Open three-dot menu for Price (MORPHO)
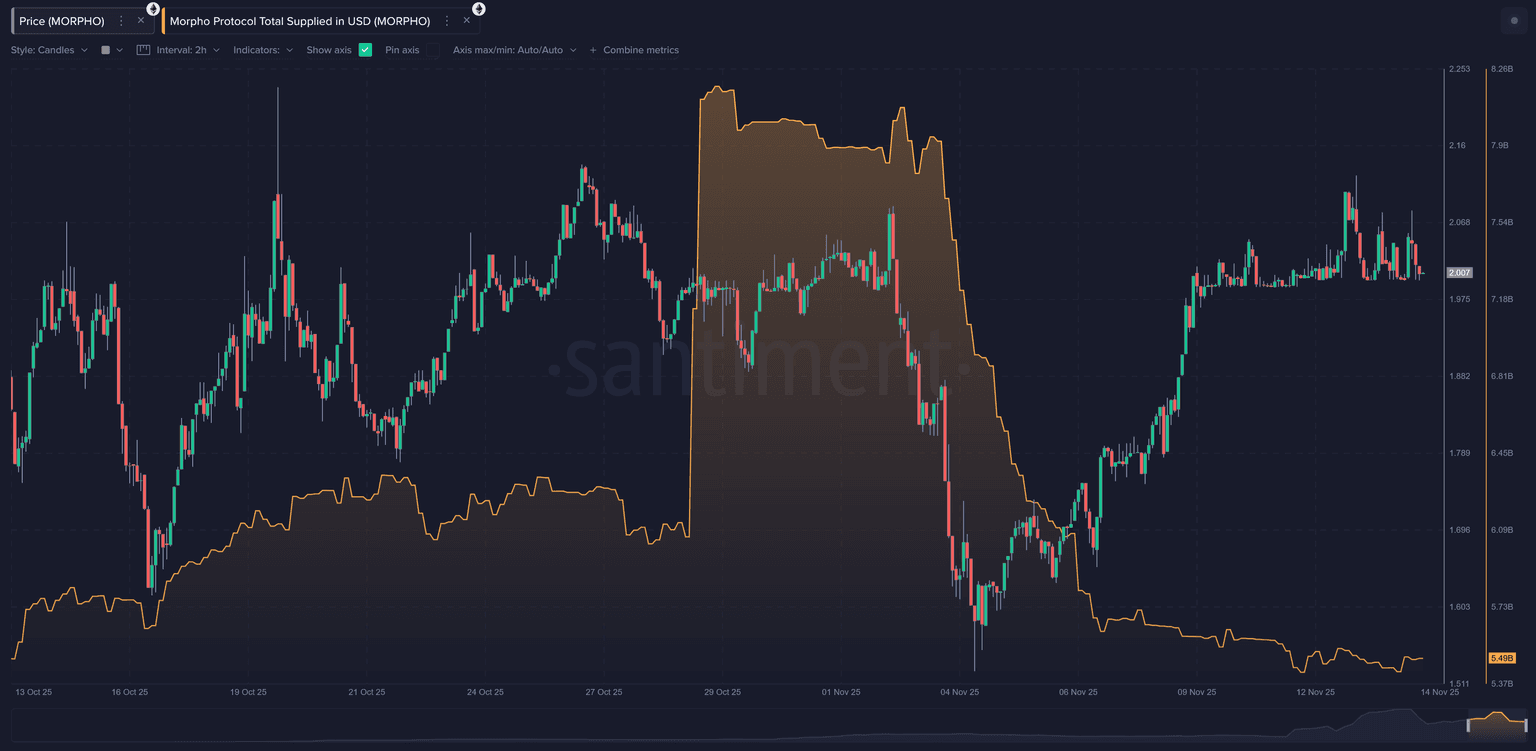Image resolution: width=1536 pixels, height=751 pixels. (122, 21)
